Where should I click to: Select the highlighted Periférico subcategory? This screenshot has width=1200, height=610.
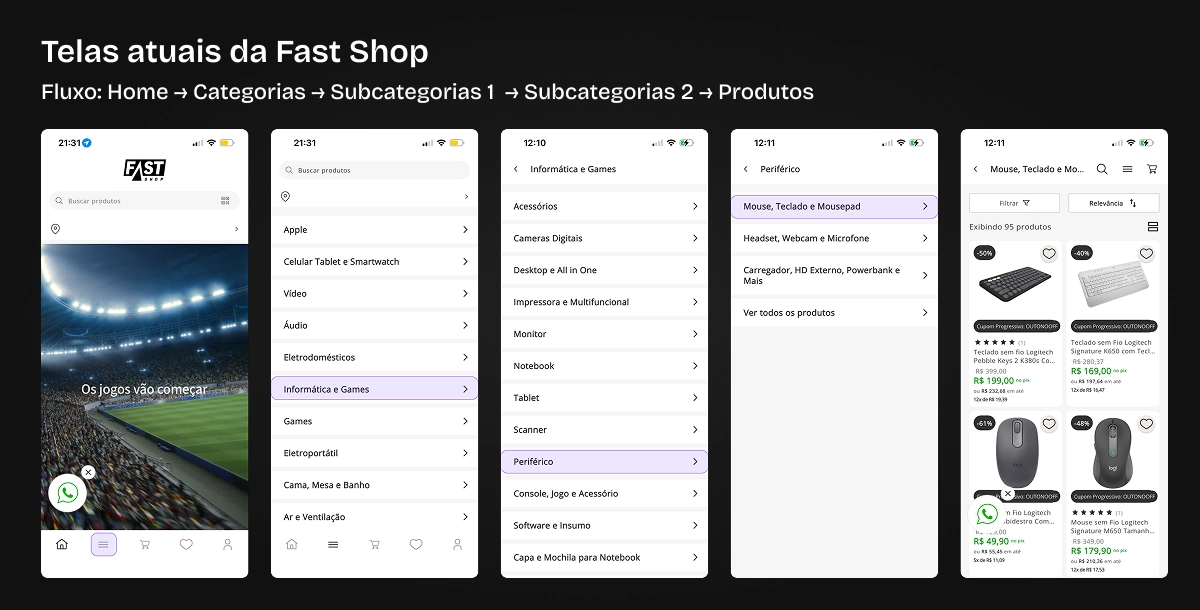click(x=604, y=461)
